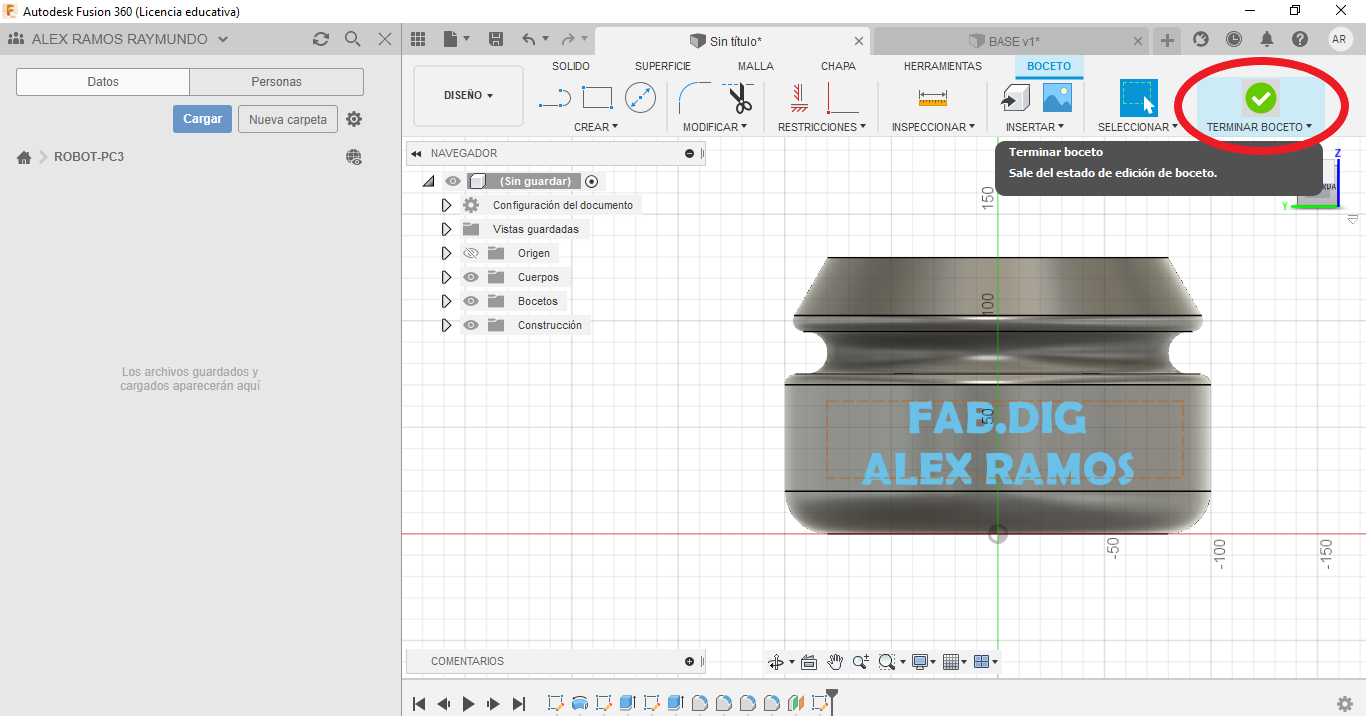Viewport: 1366px width, 716px height.
Task: Click the timeline marker at end
Action: pyautogui.click(x=831, y=696)
